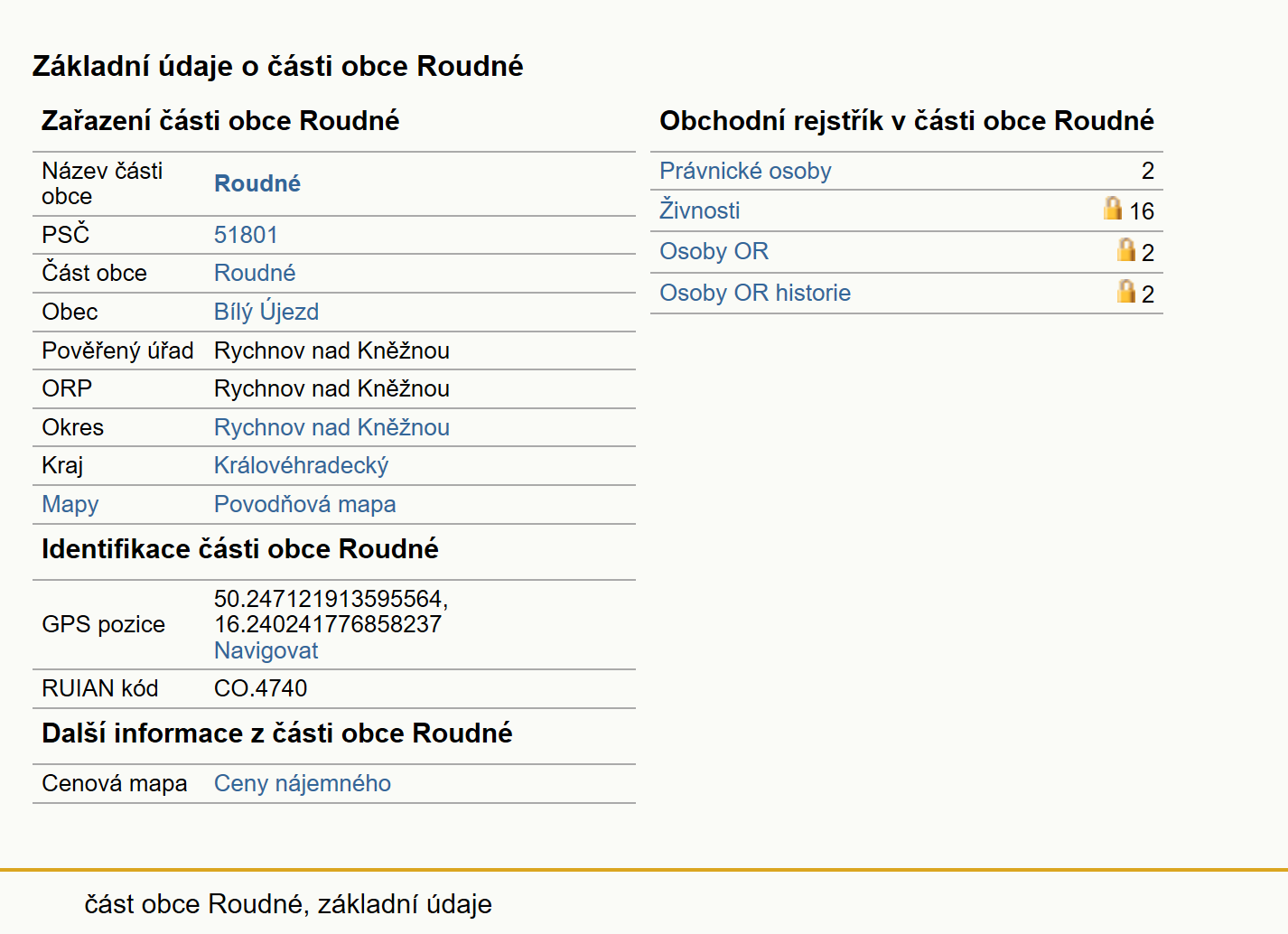Visit the Královéhradecký region link
Screen dimensions: 1288x934
click(x=301, y=465)
